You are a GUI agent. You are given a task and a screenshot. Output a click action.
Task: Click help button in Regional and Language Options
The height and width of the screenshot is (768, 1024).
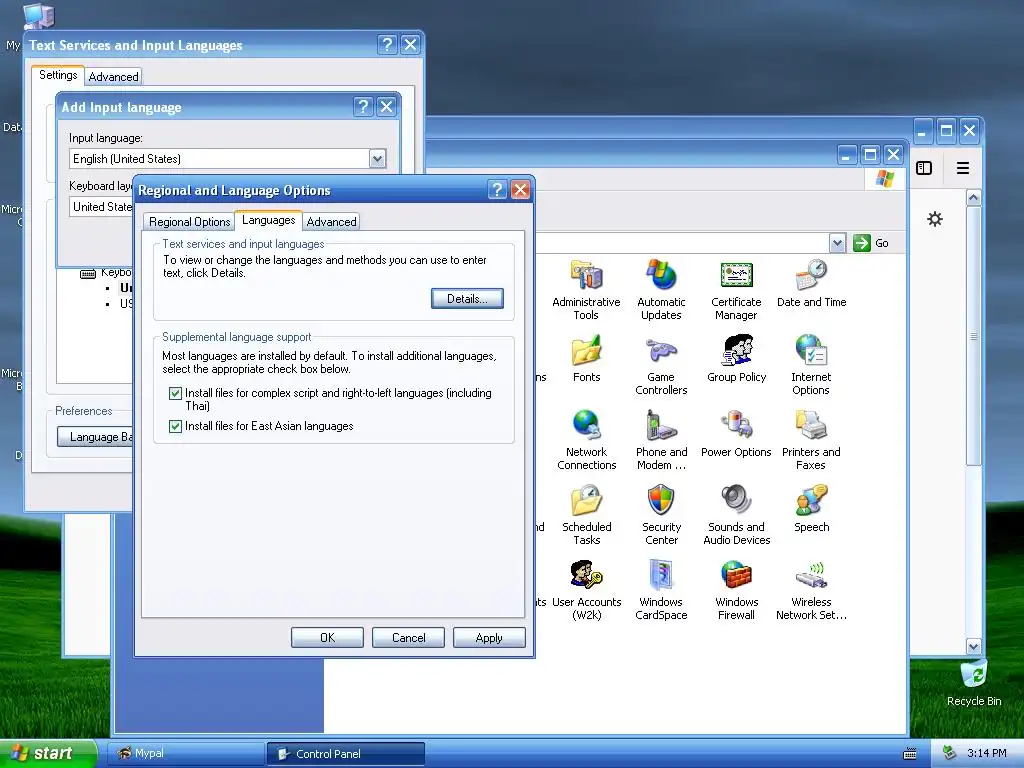tap(497, 190)
